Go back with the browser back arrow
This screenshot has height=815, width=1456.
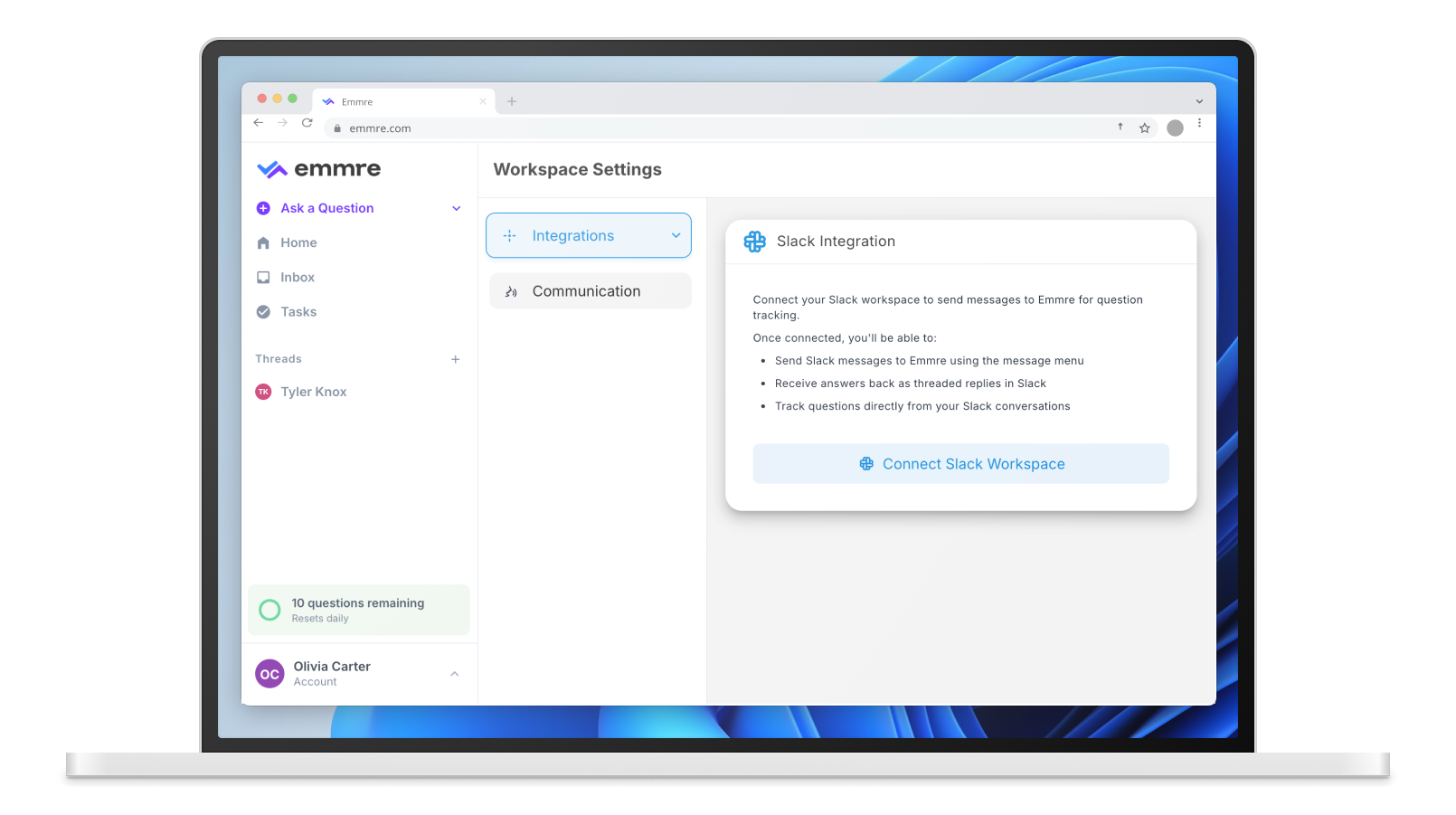(259, 123)
